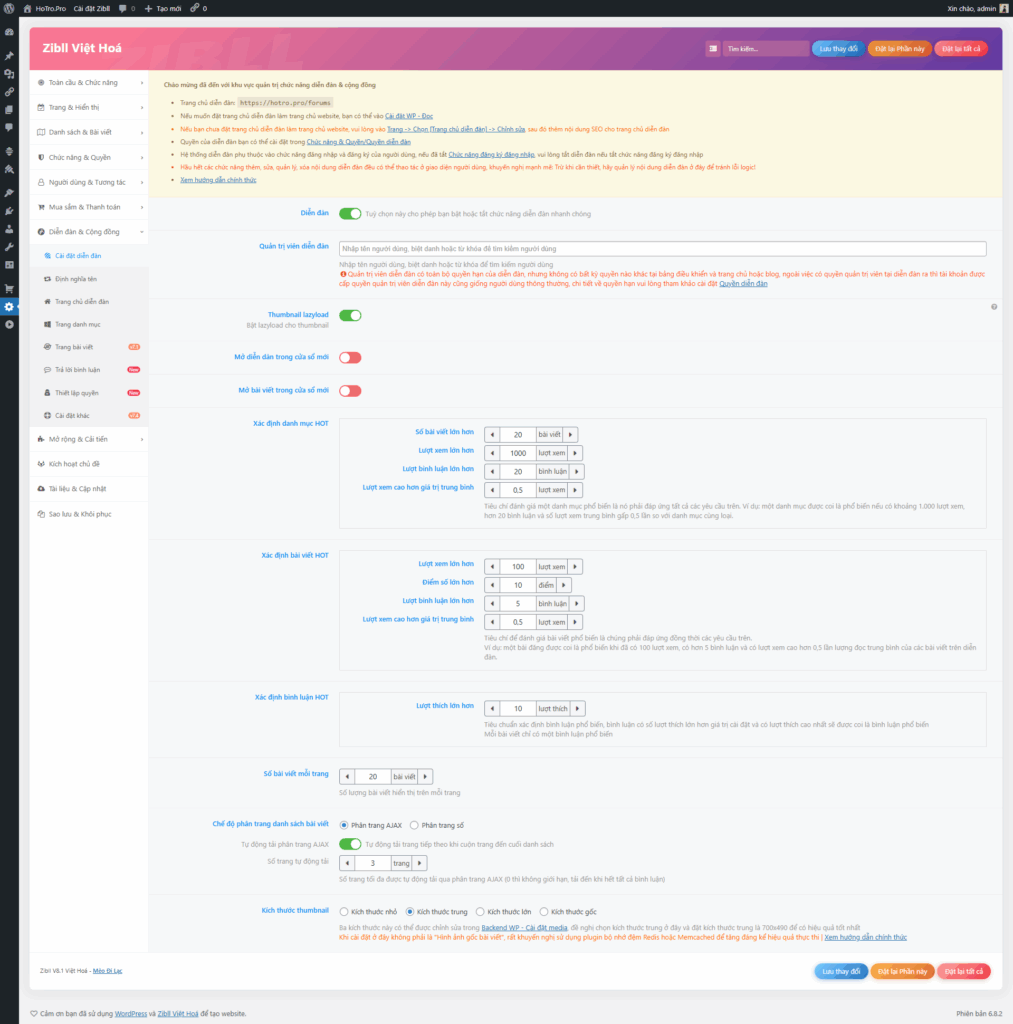Click top Lưu thay đổi button

pyautogui.click(x=838, y=48)
